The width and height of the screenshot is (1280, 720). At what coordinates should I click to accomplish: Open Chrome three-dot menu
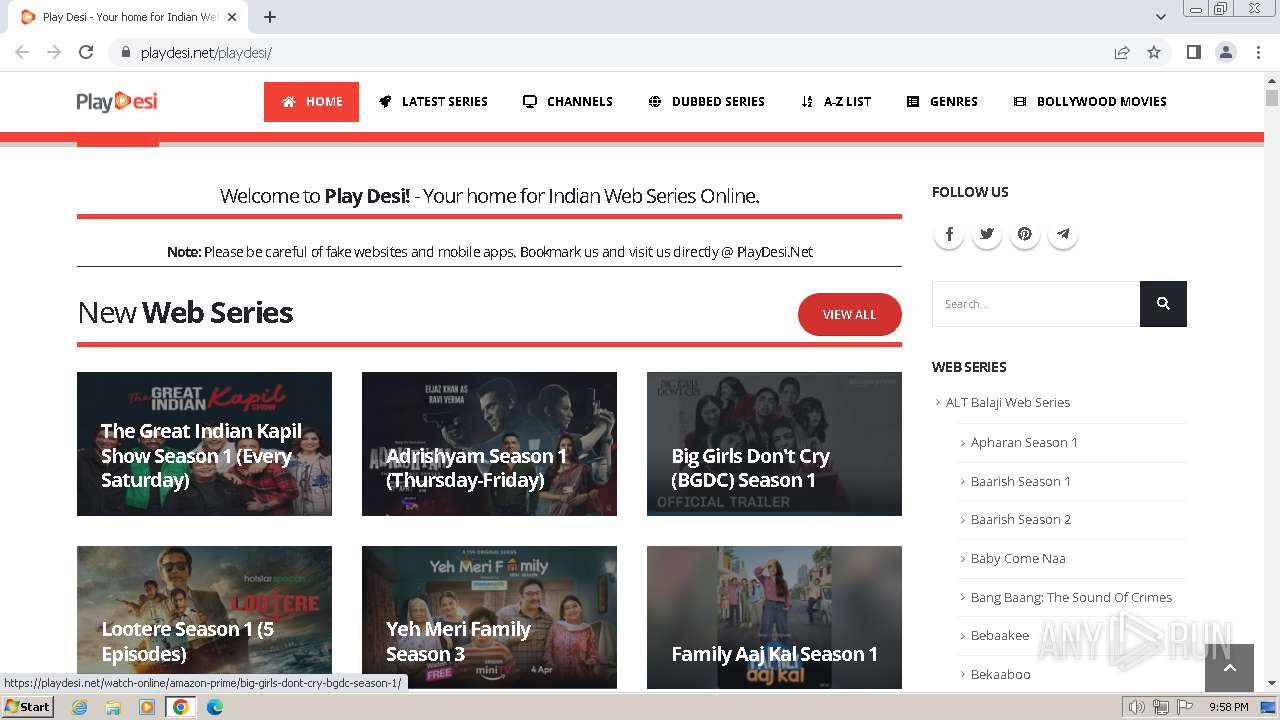1257,52
